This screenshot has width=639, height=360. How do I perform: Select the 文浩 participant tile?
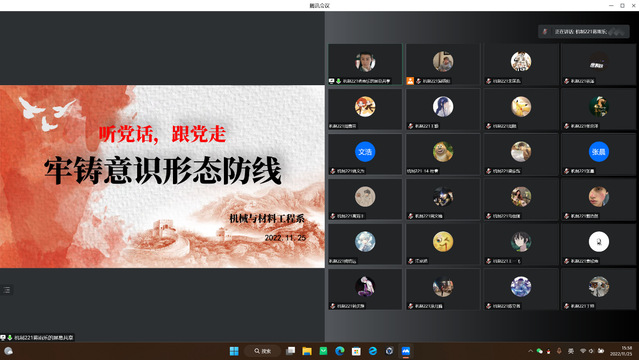pos(365,155)
